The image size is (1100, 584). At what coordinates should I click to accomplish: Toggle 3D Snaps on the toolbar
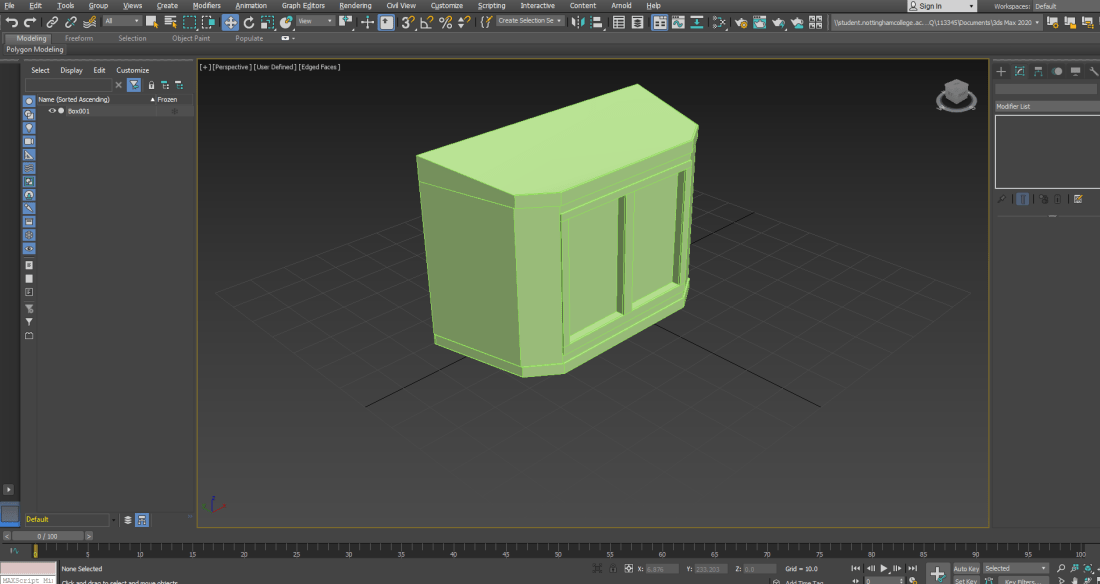(408, 22)
